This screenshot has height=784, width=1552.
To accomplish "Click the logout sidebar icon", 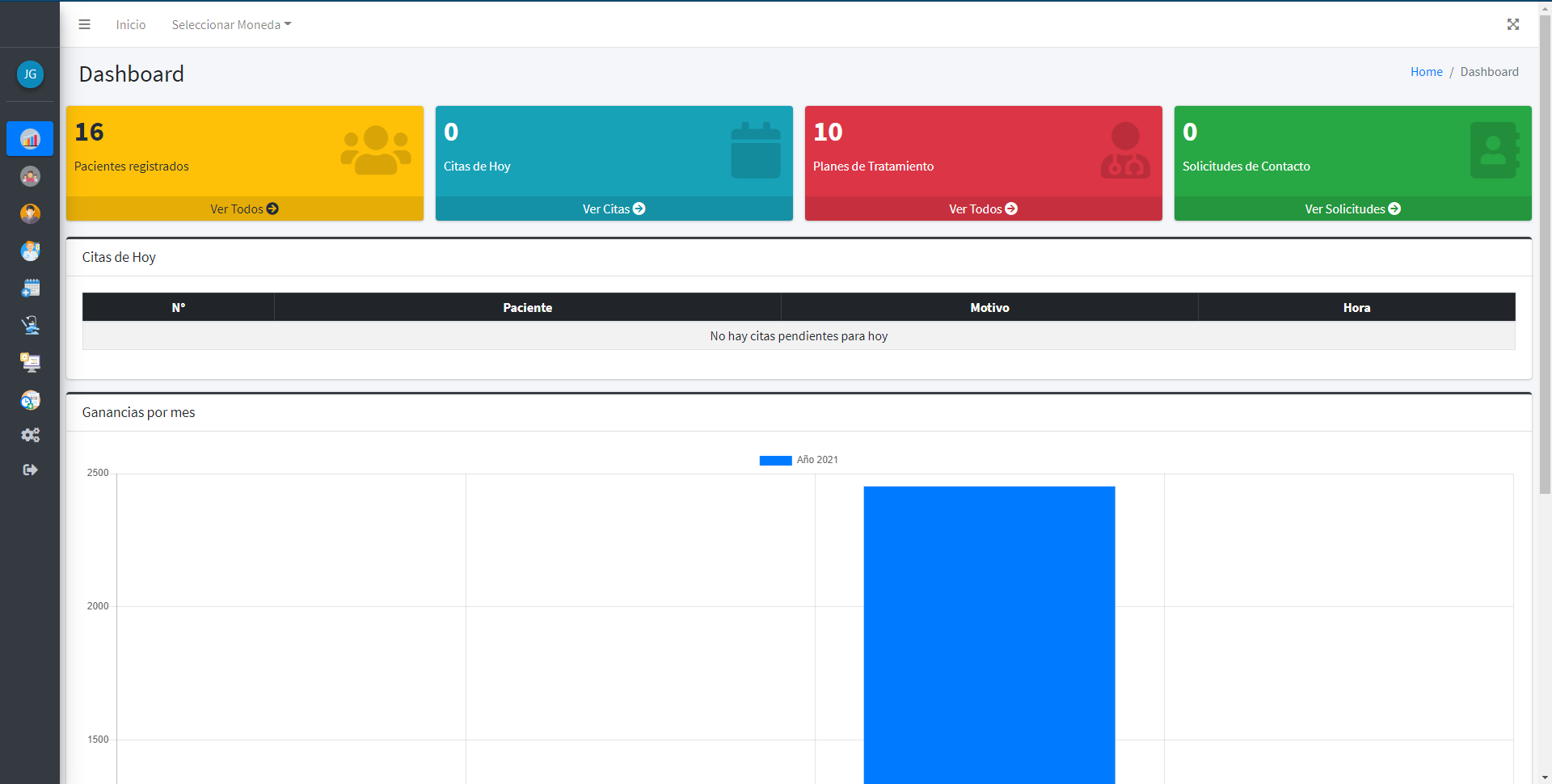I will click(30, 470).
